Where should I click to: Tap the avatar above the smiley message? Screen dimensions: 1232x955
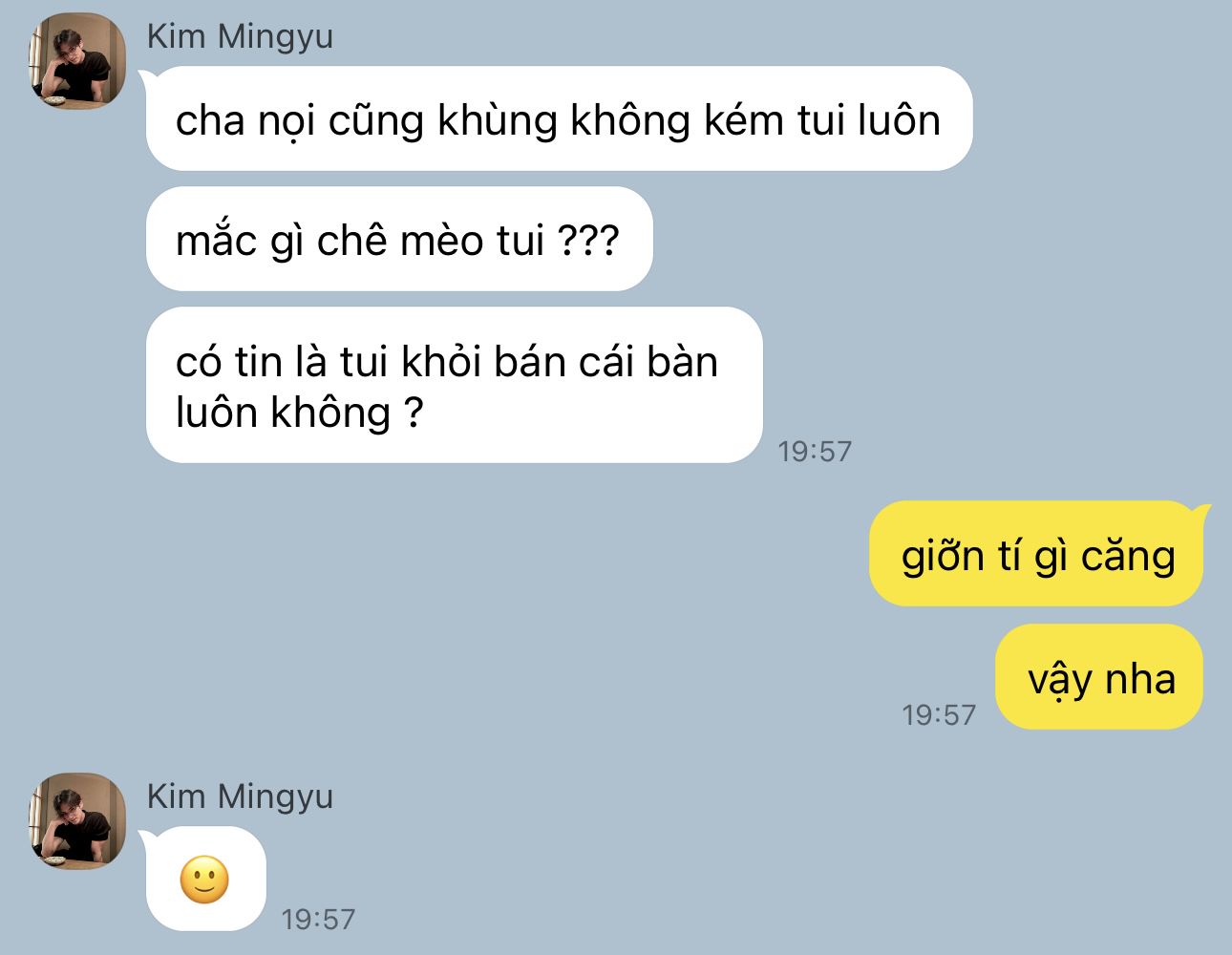[76, 821]
